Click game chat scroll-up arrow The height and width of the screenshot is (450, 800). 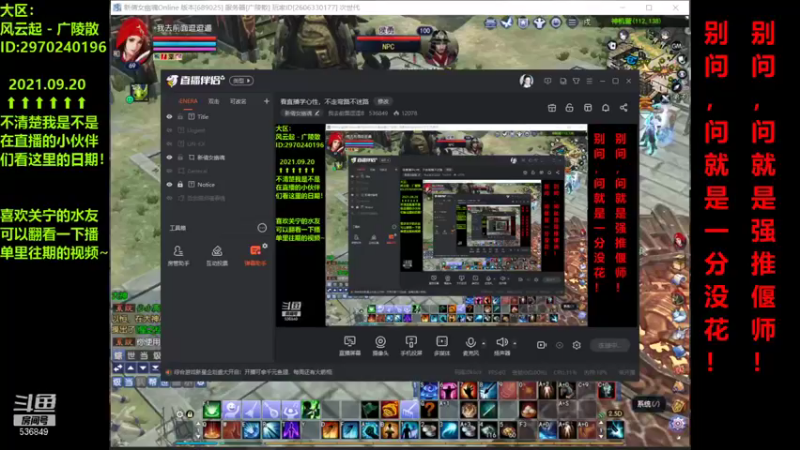(x=131, y=368)
